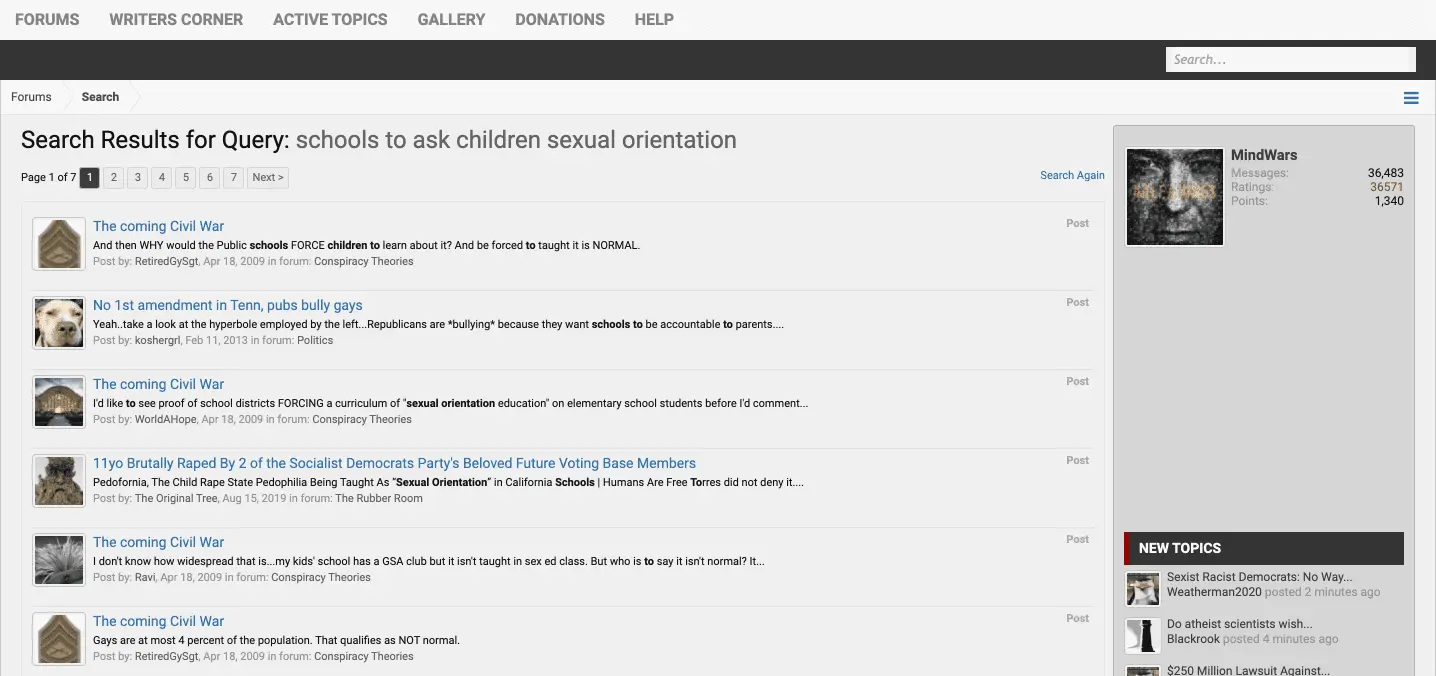The image size is (1436, 676).
Task: Go to Active Topics tab
Action: pyautogui.click(x=330, y=19)
